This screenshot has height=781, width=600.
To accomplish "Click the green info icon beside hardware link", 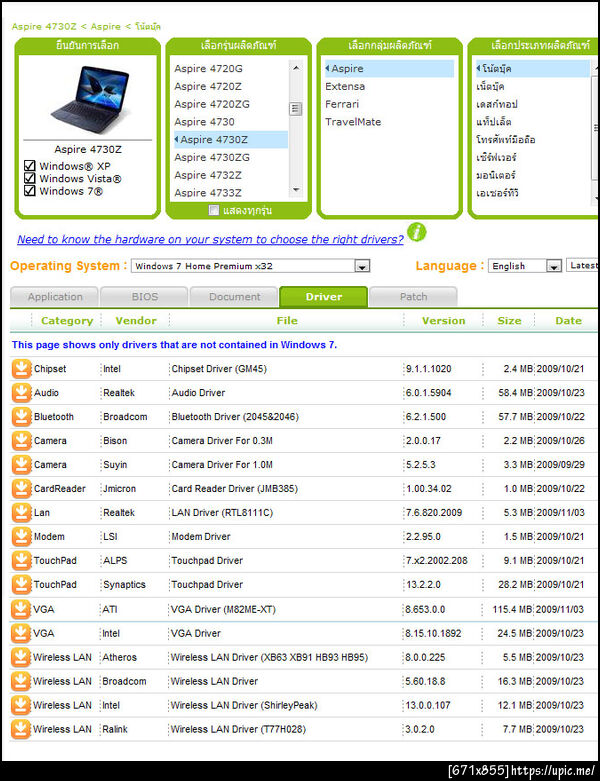I will pyautogui.click(x=417, y=232).
